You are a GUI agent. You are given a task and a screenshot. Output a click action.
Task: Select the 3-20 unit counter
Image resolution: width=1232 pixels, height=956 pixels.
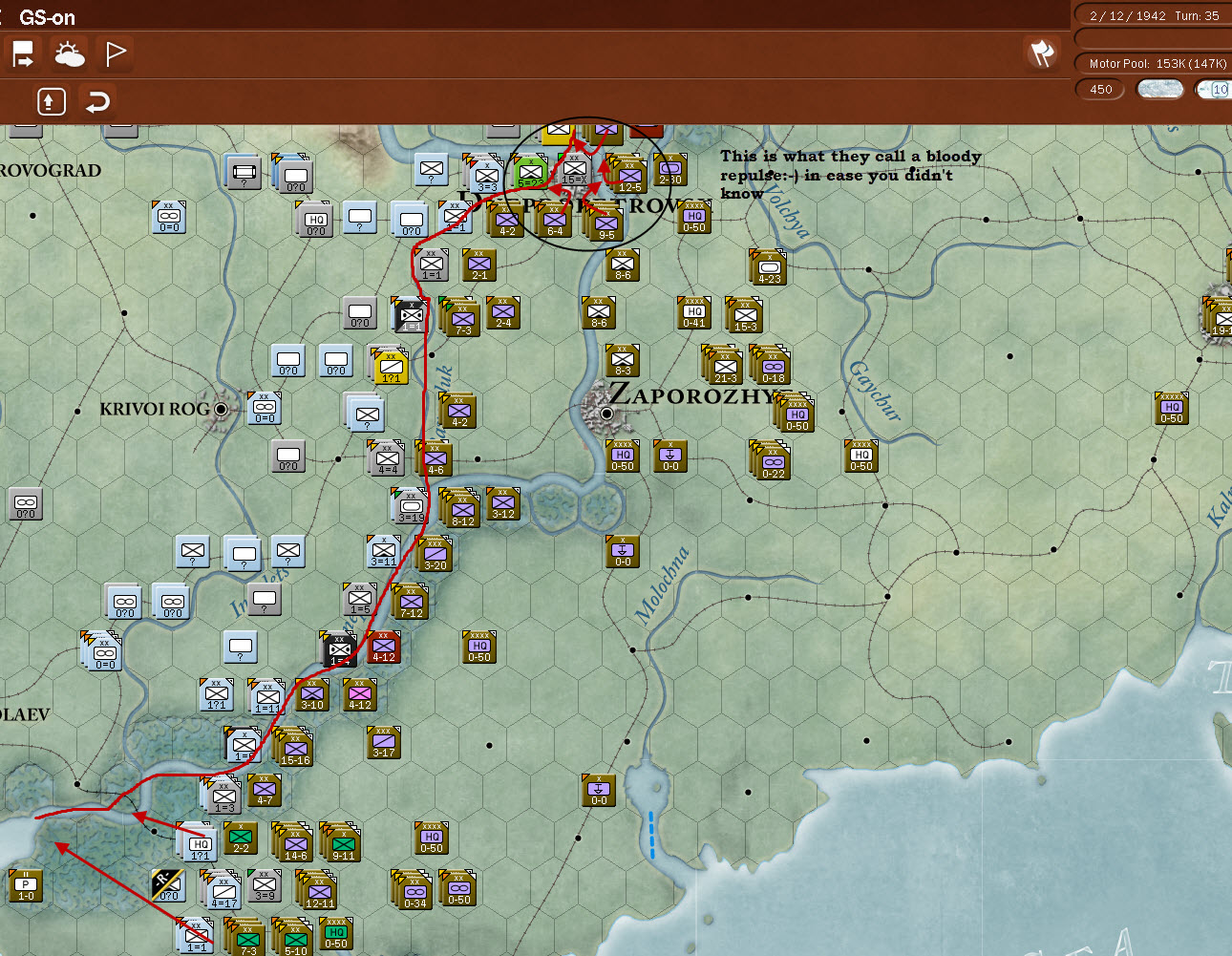pos(435,554)
